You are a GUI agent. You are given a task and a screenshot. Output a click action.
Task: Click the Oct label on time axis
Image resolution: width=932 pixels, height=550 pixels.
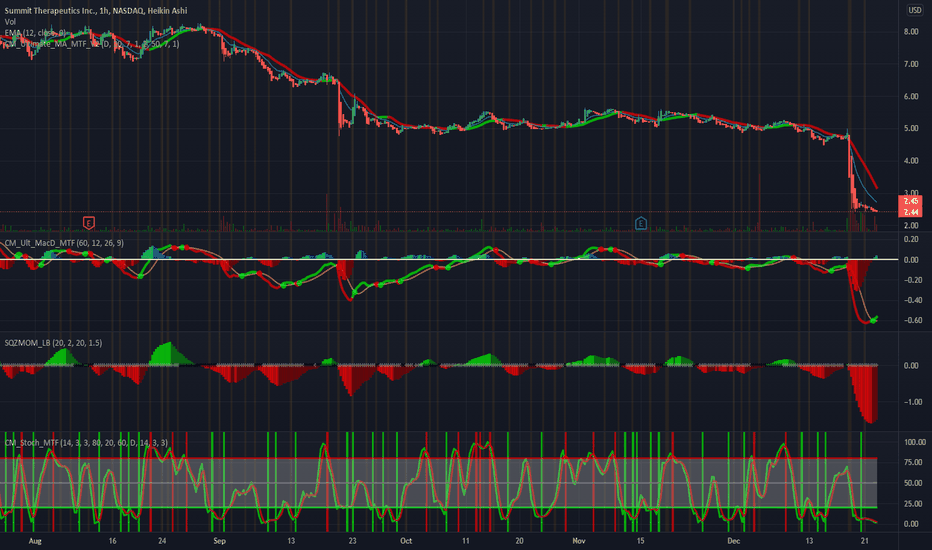pyautogui.click(x=406, y=541)
